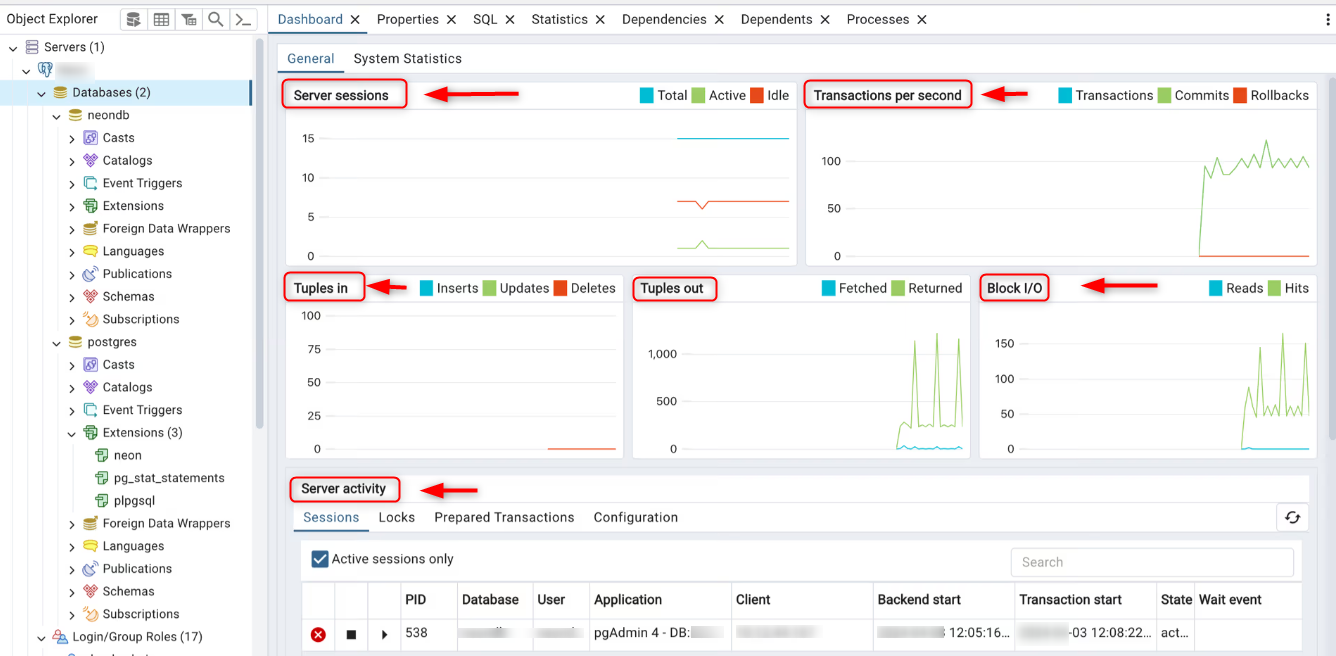This screenshot has height=656, width=1336.
Task: Click the Filtered Rows toolbar icon
Action: pos(188,20)
